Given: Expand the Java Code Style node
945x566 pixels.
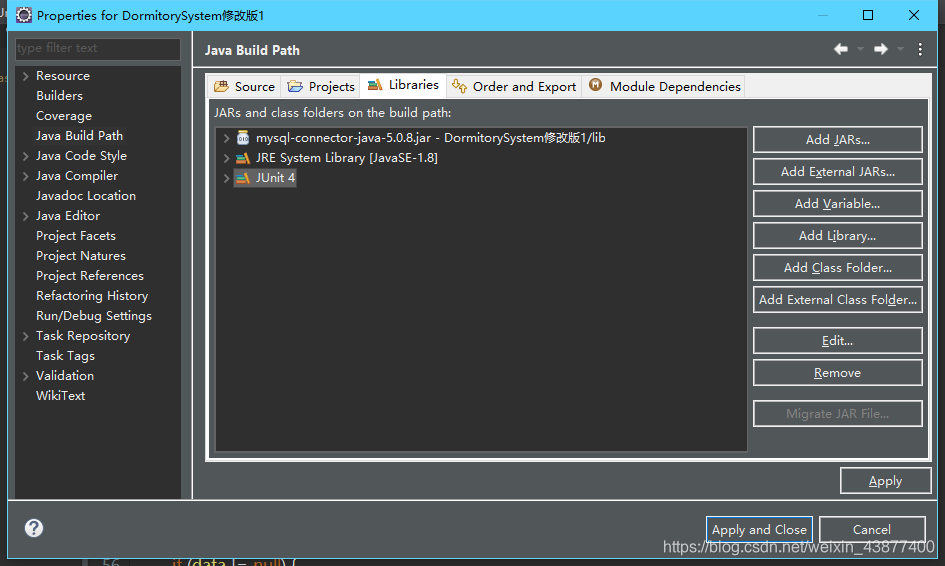Looking at the screenshot, I should (x=25, y=156).
